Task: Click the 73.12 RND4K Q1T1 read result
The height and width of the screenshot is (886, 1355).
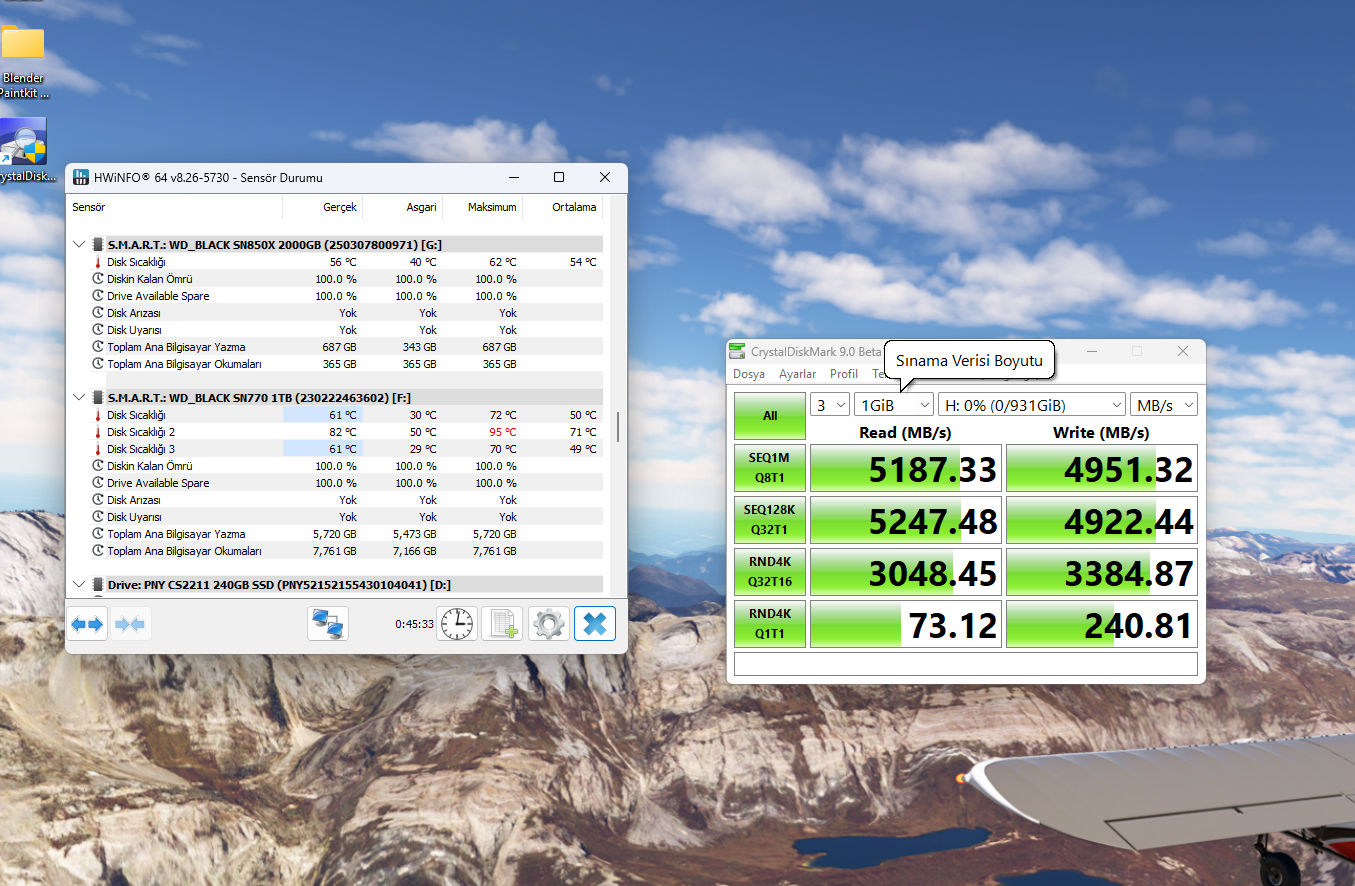Action: (x=905, y=624)
